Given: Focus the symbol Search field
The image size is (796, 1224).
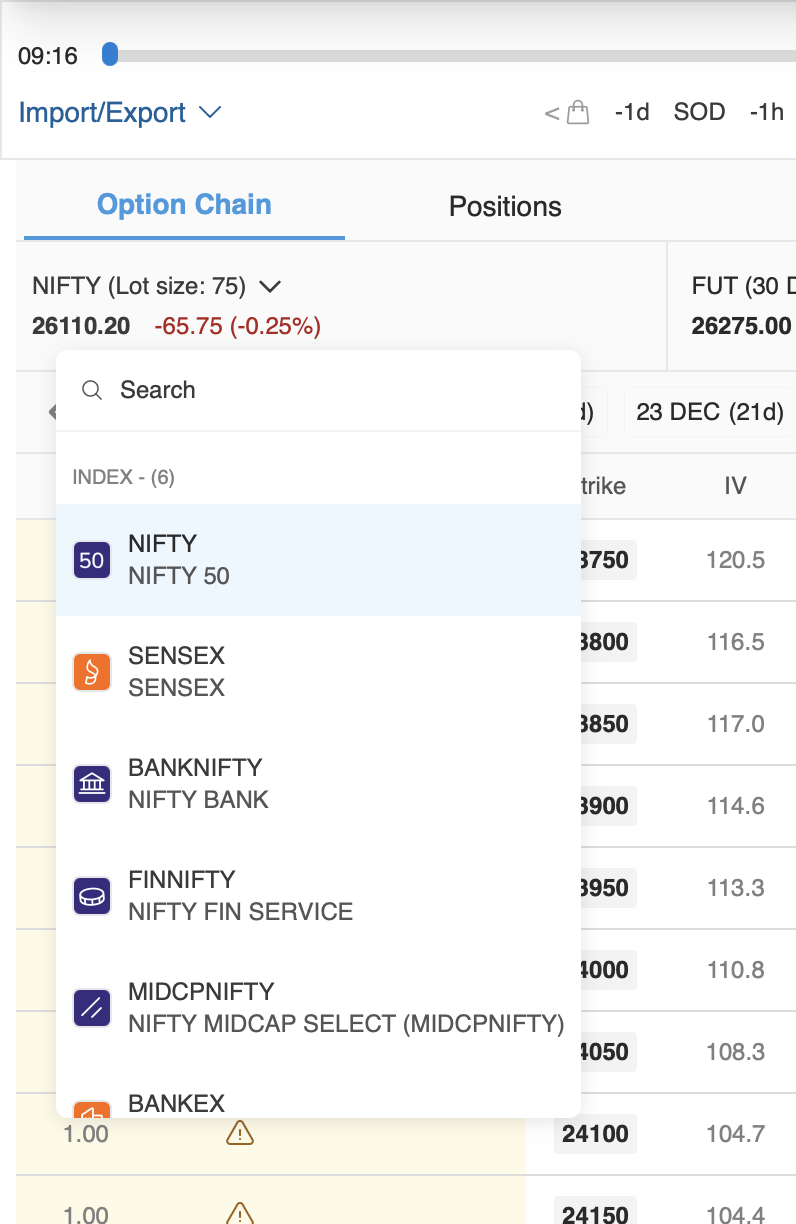Looking at the screenshot, I should pos(330,390).
